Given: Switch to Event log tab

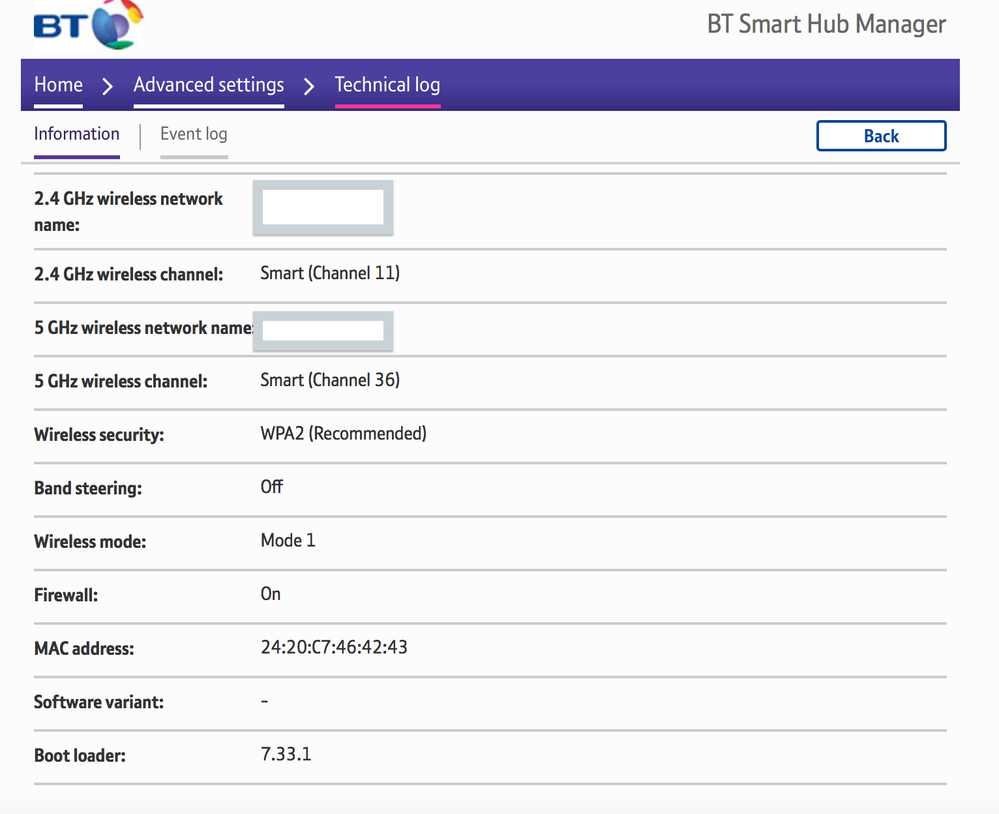Looking at the screenshot, I should pos(194,134).
